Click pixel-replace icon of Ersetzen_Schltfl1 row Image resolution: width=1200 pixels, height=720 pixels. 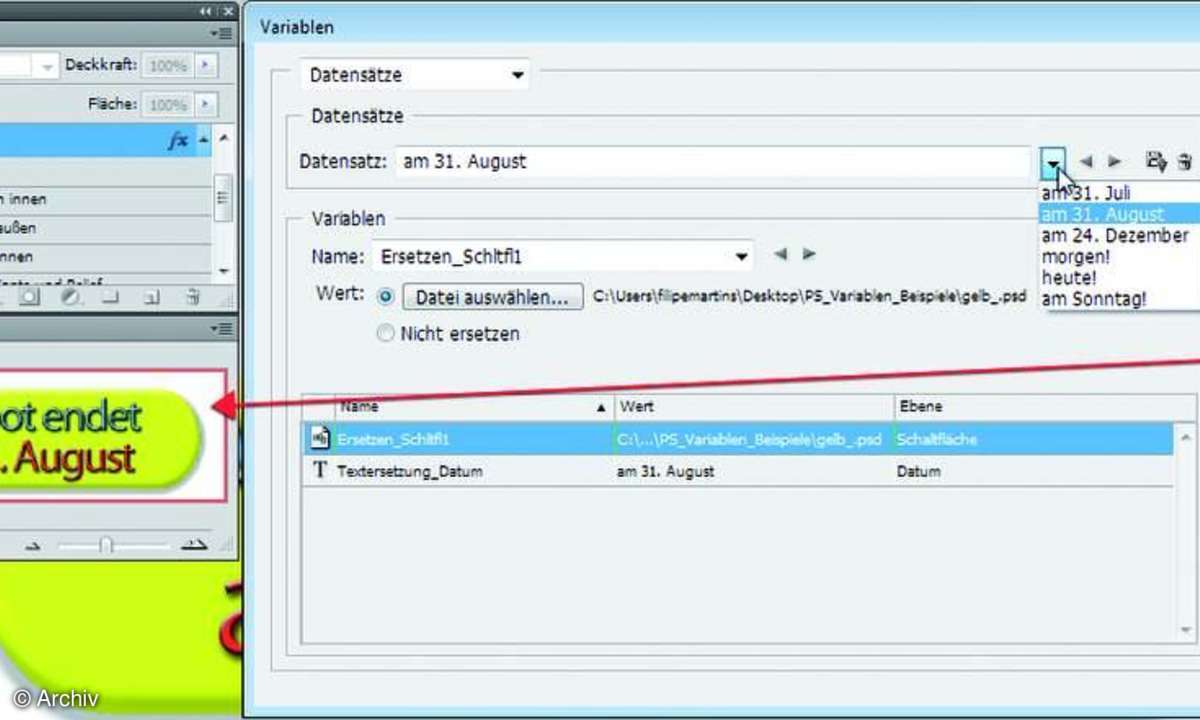click(x=320, y=437)
